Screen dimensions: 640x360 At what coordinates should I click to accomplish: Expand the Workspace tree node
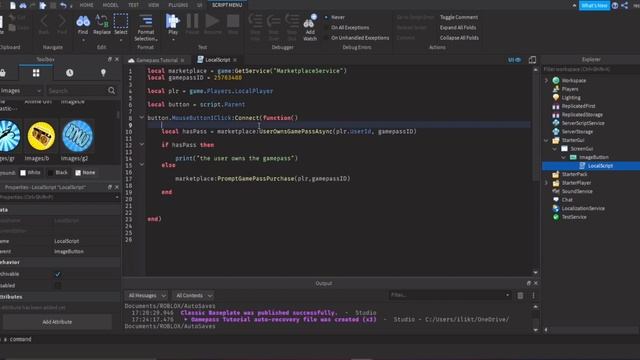click(547, 80)
